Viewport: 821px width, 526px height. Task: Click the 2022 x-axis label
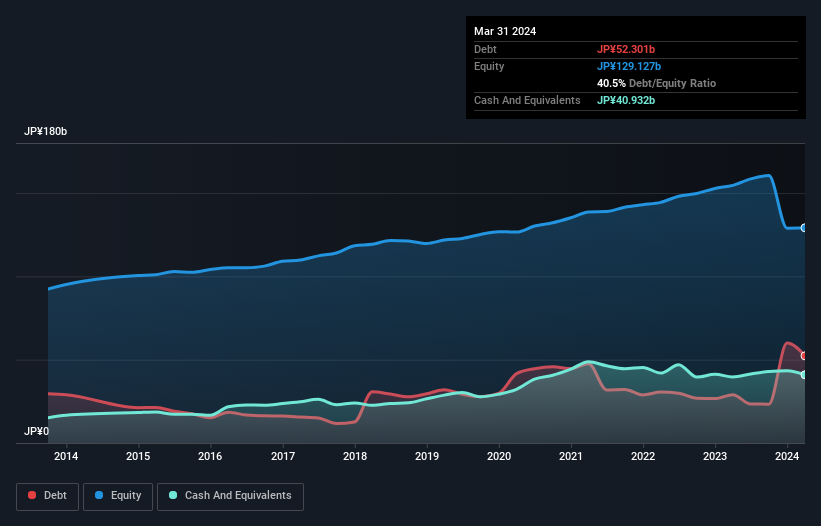tap(643, 456)
